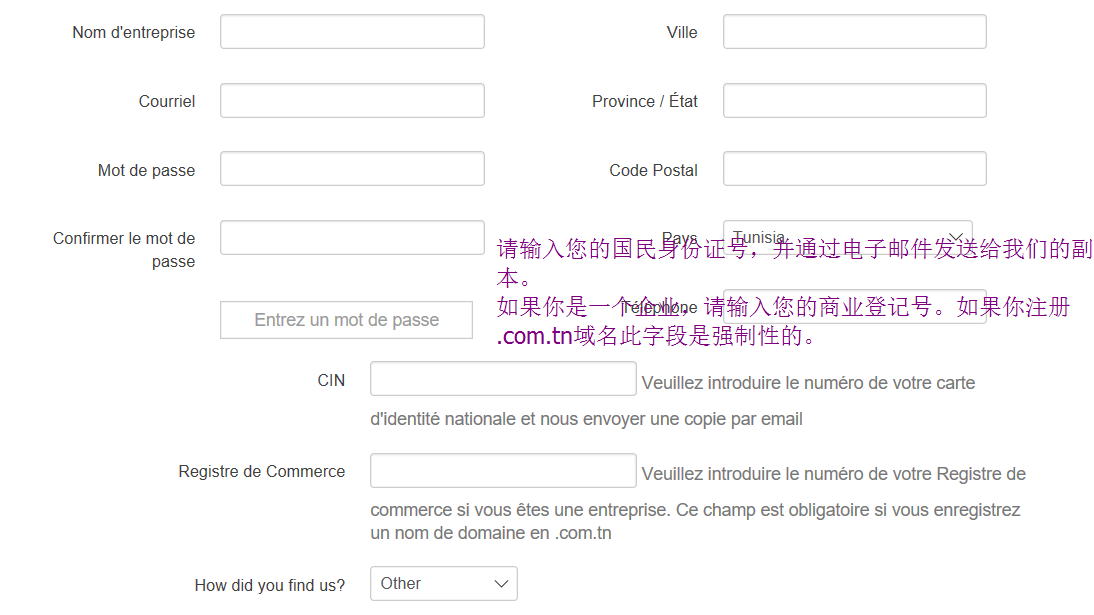
Task: Click the 'Registre de Commerce' text label
Action: 262,472
